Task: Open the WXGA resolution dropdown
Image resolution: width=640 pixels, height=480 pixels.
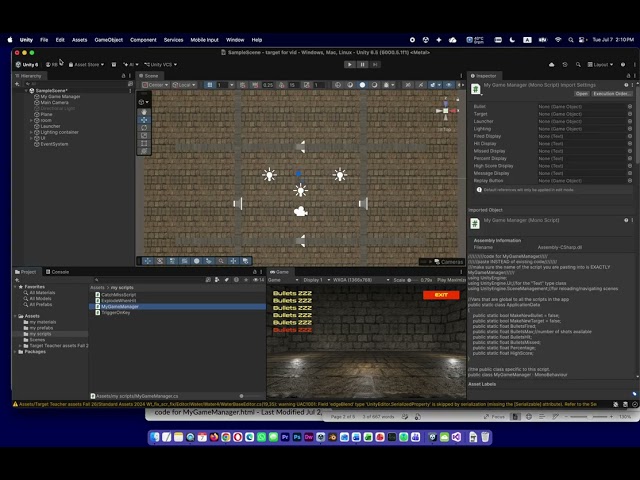Action: (361, 280)
